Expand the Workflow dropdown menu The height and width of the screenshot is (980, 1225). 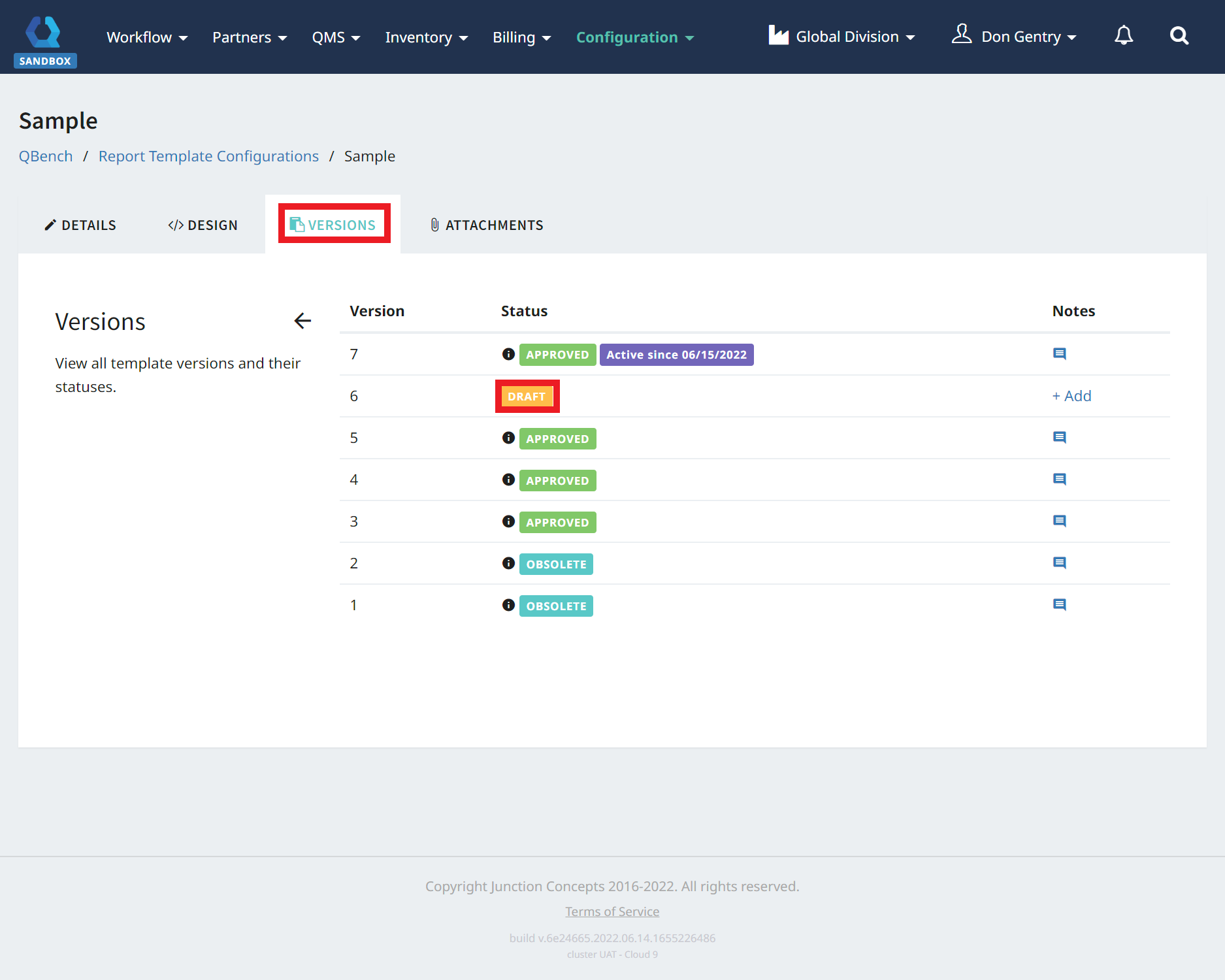147,37
